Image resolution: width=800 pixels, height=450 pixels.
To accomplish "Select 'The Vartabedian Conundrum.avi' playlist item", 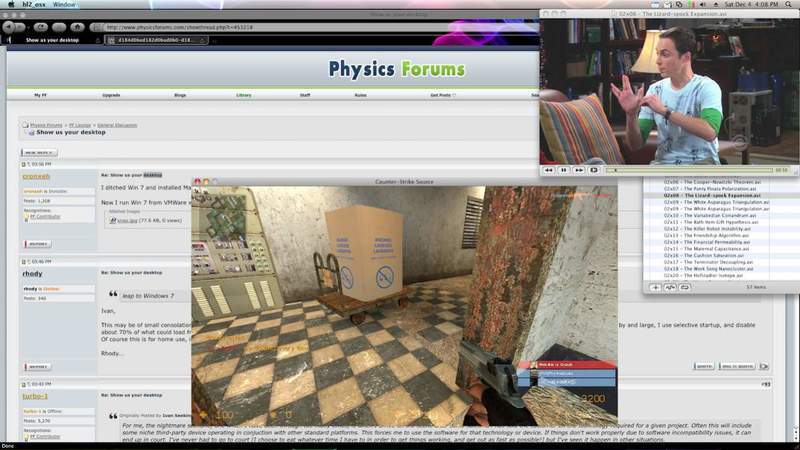I will click(x=712, y=215).
